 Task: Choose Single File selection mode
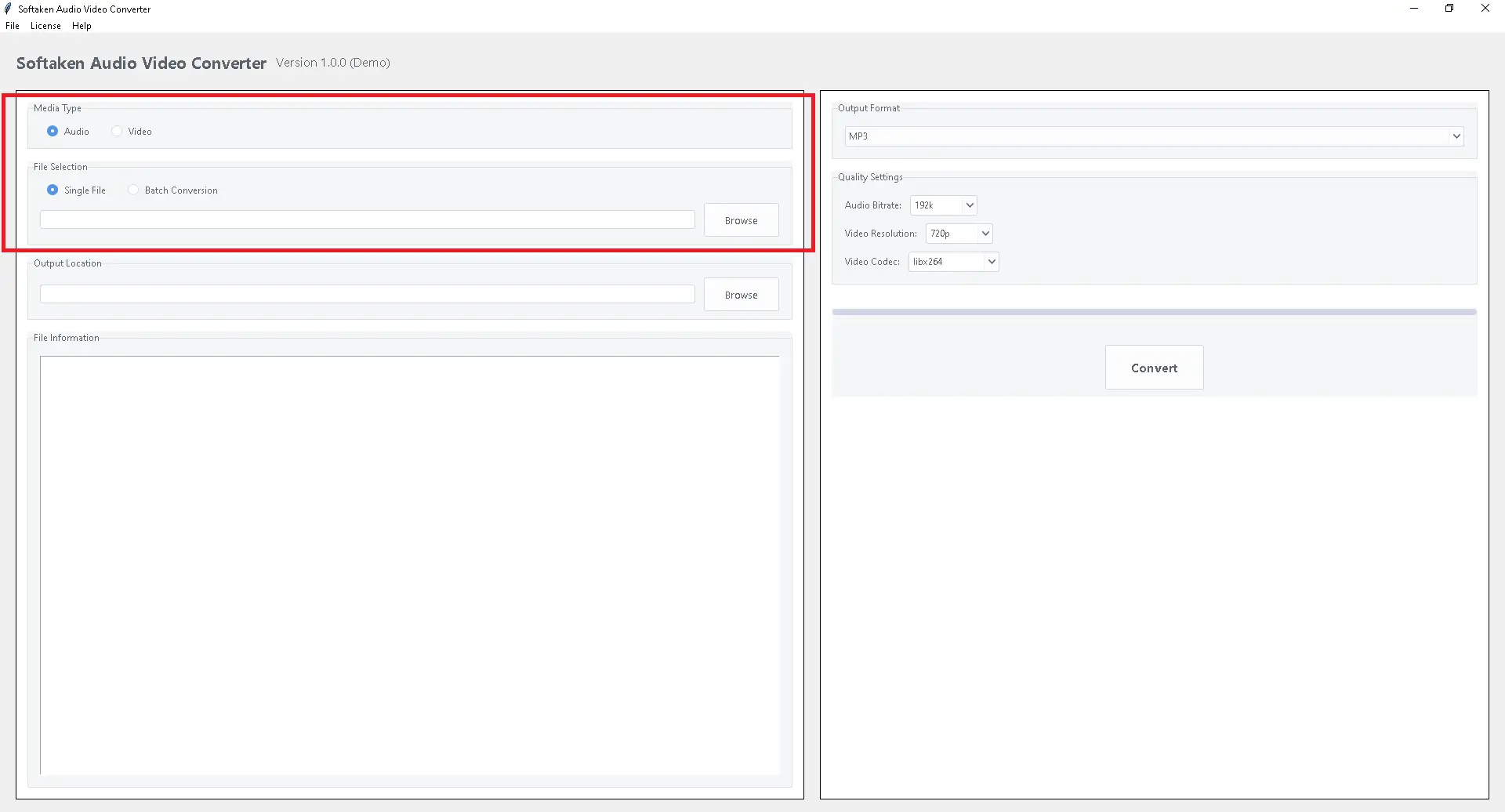pos(53,190)
